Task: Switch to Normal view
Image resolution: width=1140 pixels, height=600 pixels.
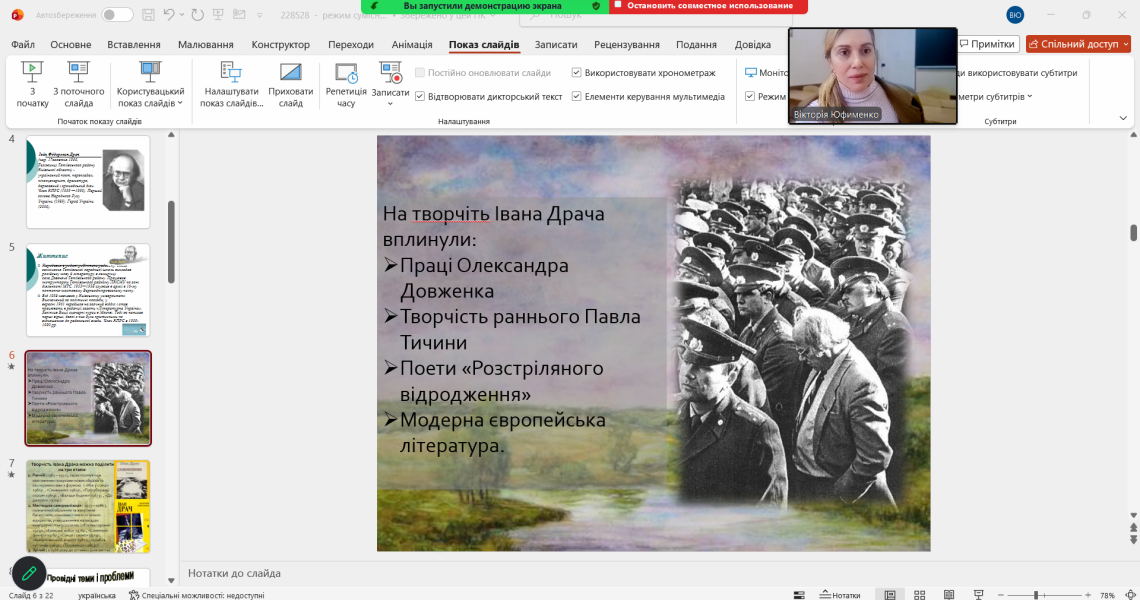Action: [890, 595]
